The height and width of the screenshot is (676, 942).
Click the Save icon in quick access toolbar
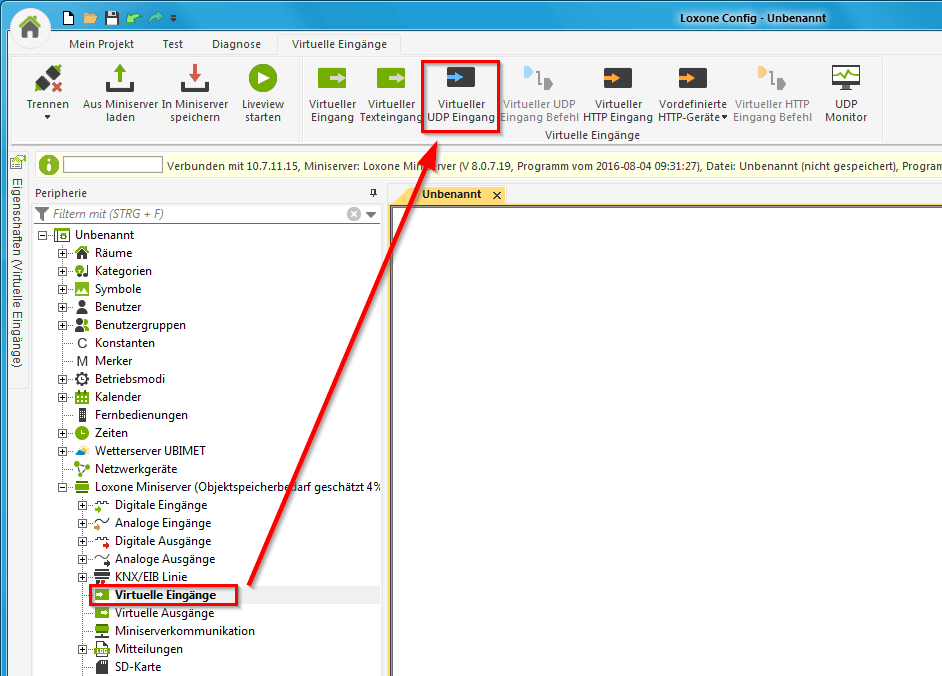pyautogui.click(x=112, y=18)
